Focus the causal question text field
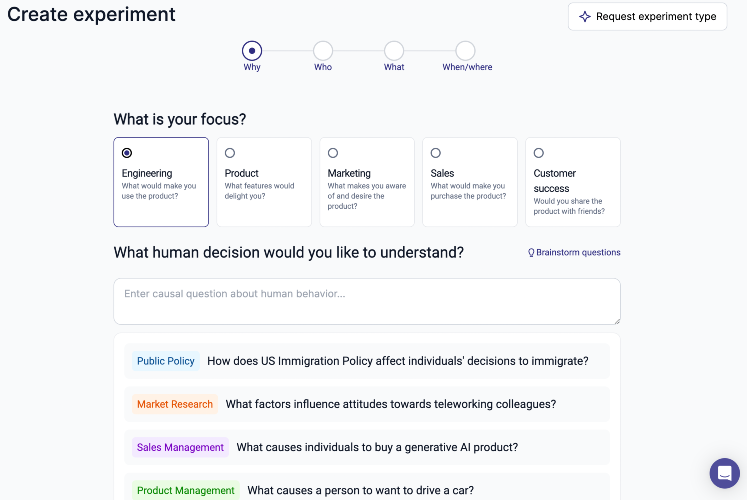This screenshot has height=500, width=747. coord(367,301)
